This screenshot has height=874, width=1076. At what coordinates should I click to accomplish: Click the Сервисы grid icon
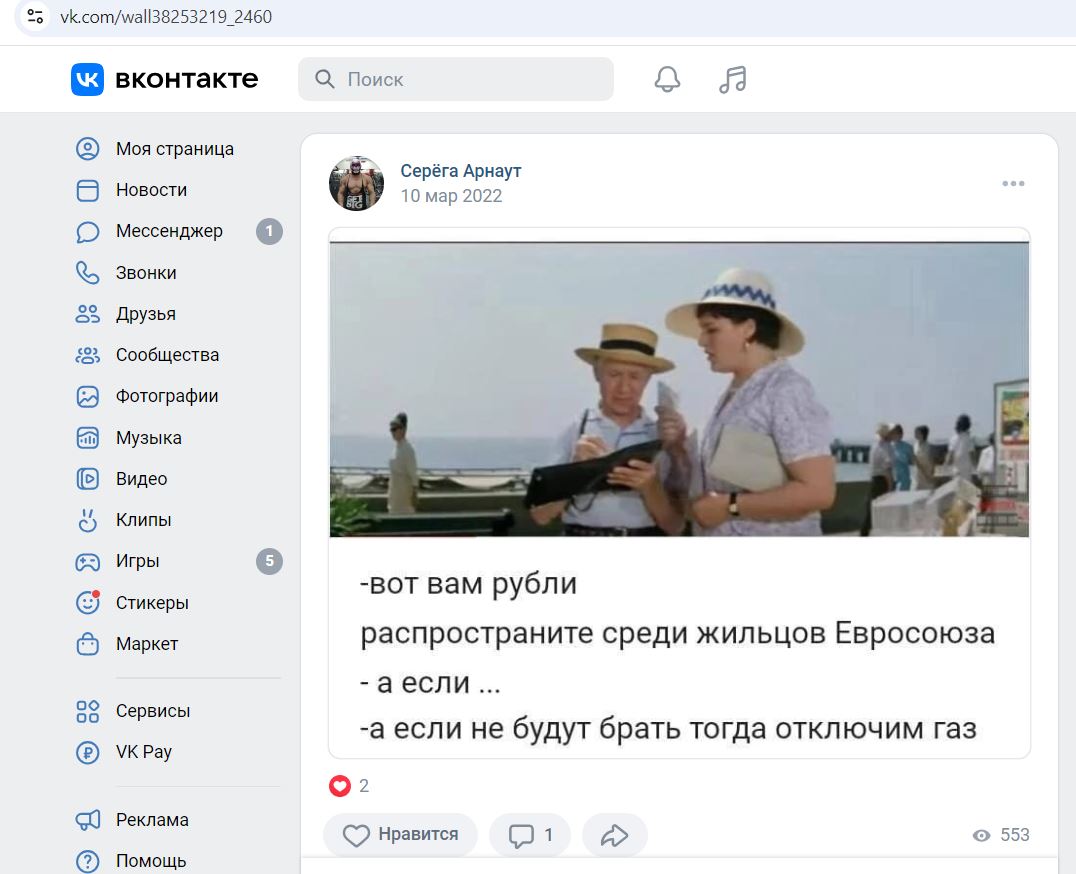87,711
